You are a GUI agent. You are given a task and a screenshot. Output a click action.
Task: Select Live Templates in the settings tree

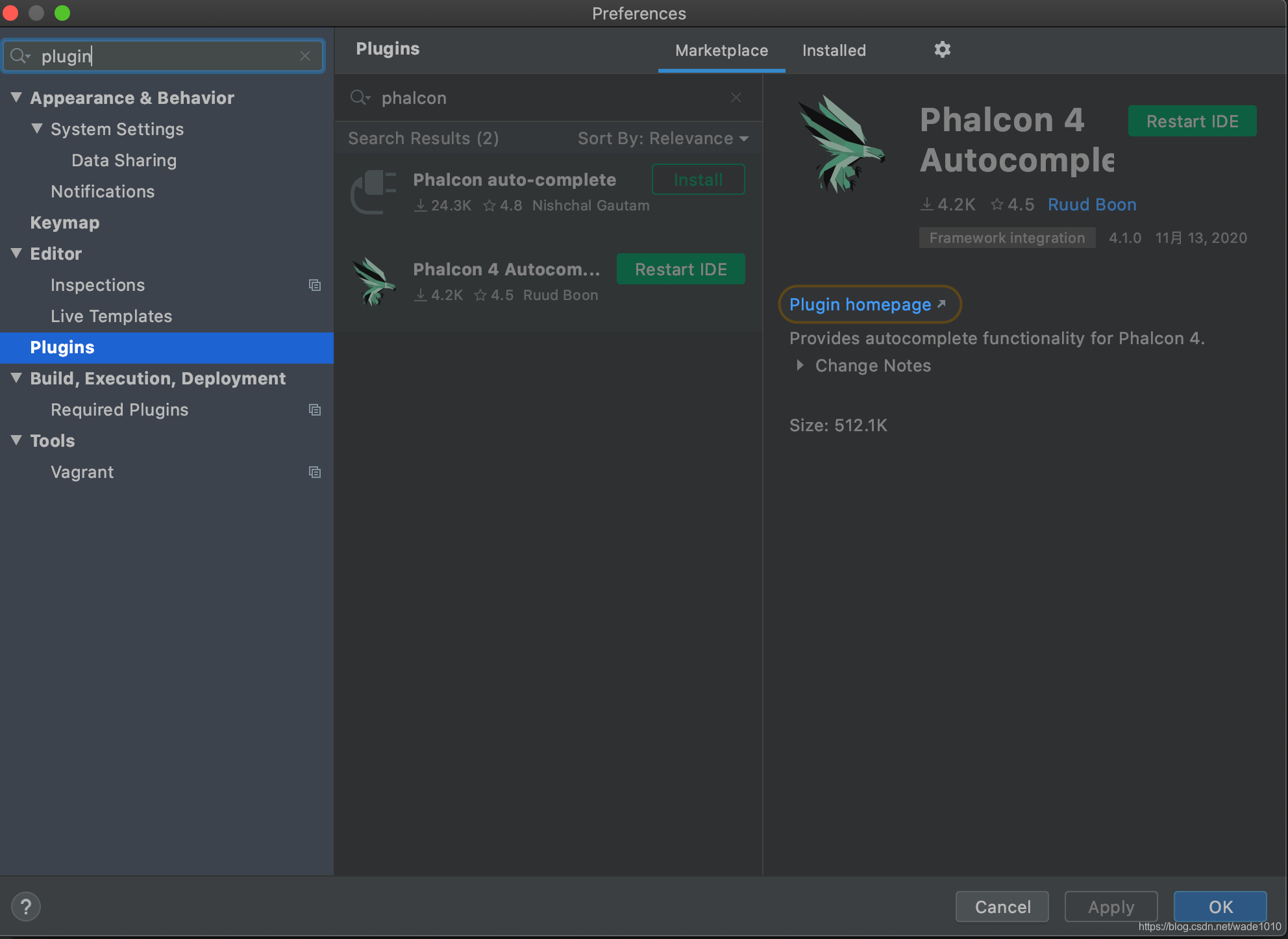(x=111, y=316)
